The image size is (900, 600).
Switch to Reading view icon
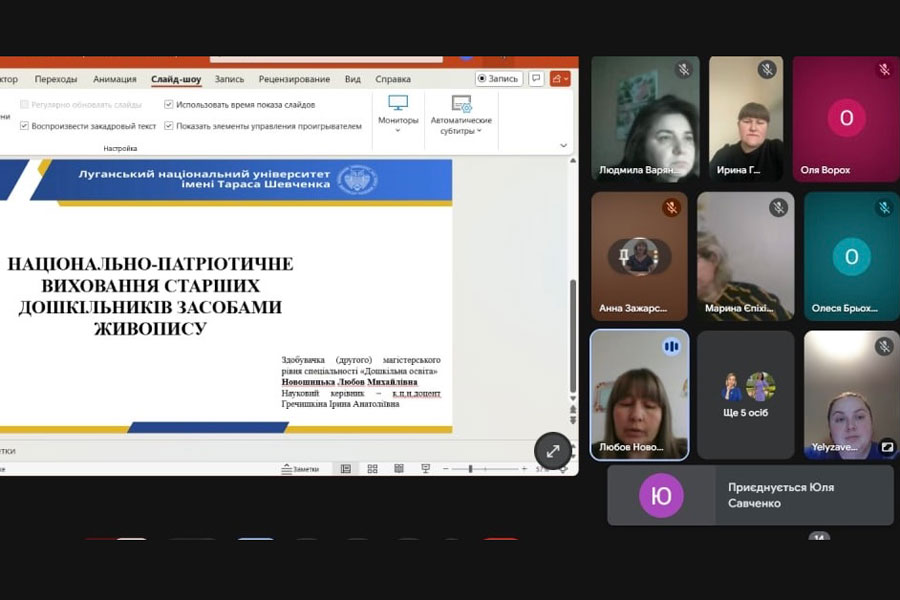click(398, 468)
